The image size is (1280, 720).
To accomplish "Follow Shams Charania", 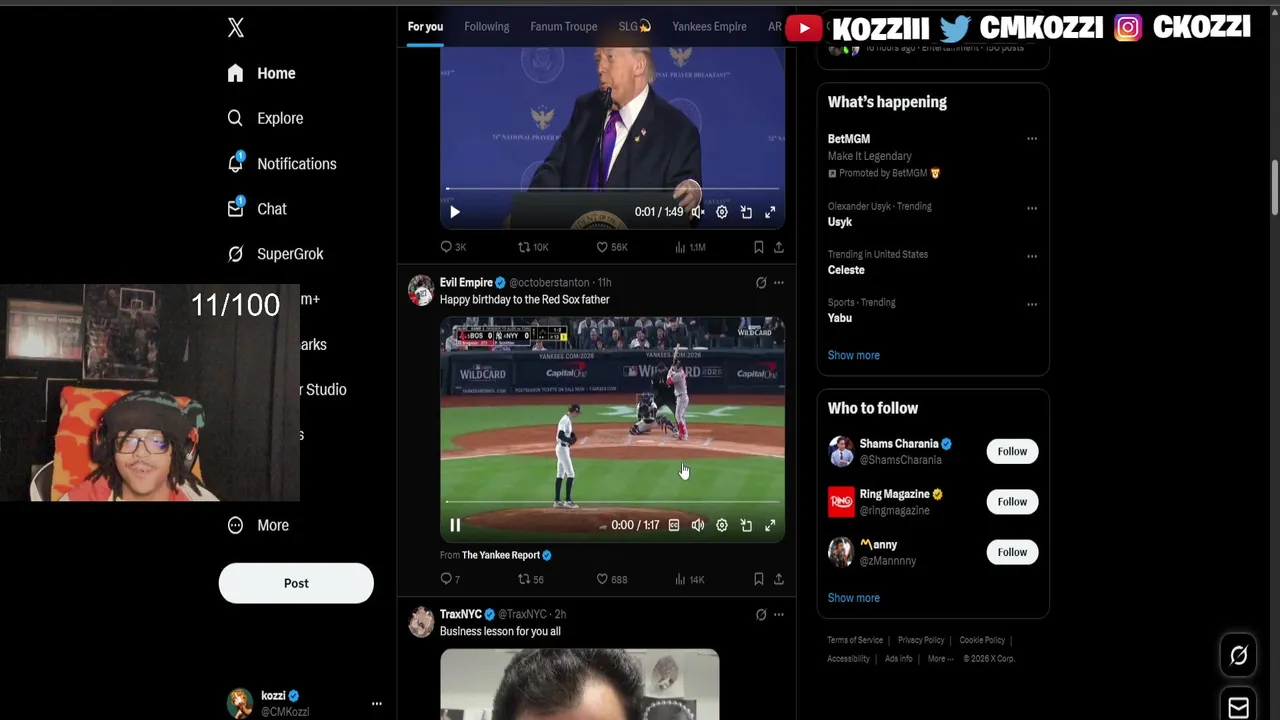I will coord(1012,451).
